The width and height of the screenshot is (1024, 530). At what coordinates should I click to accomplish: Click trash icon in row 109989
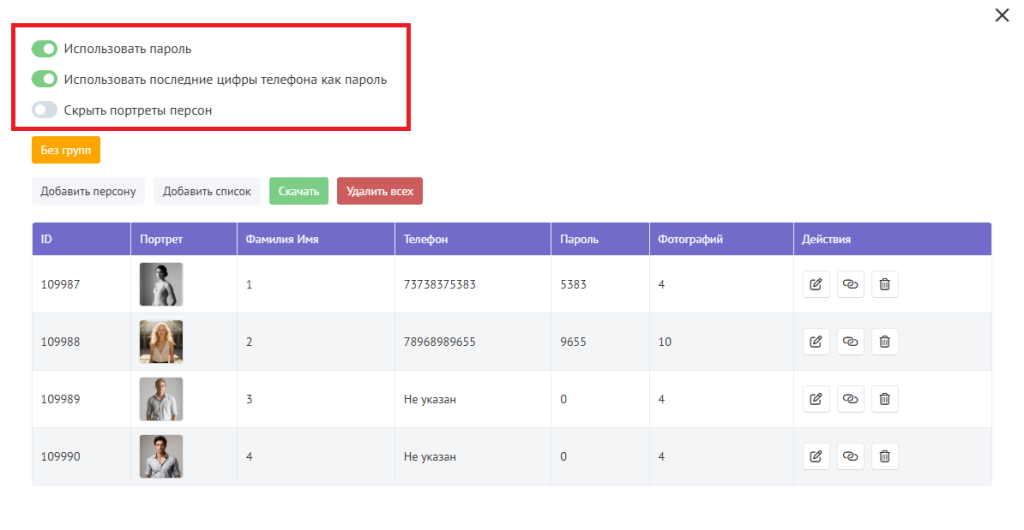tap(884, 399)
